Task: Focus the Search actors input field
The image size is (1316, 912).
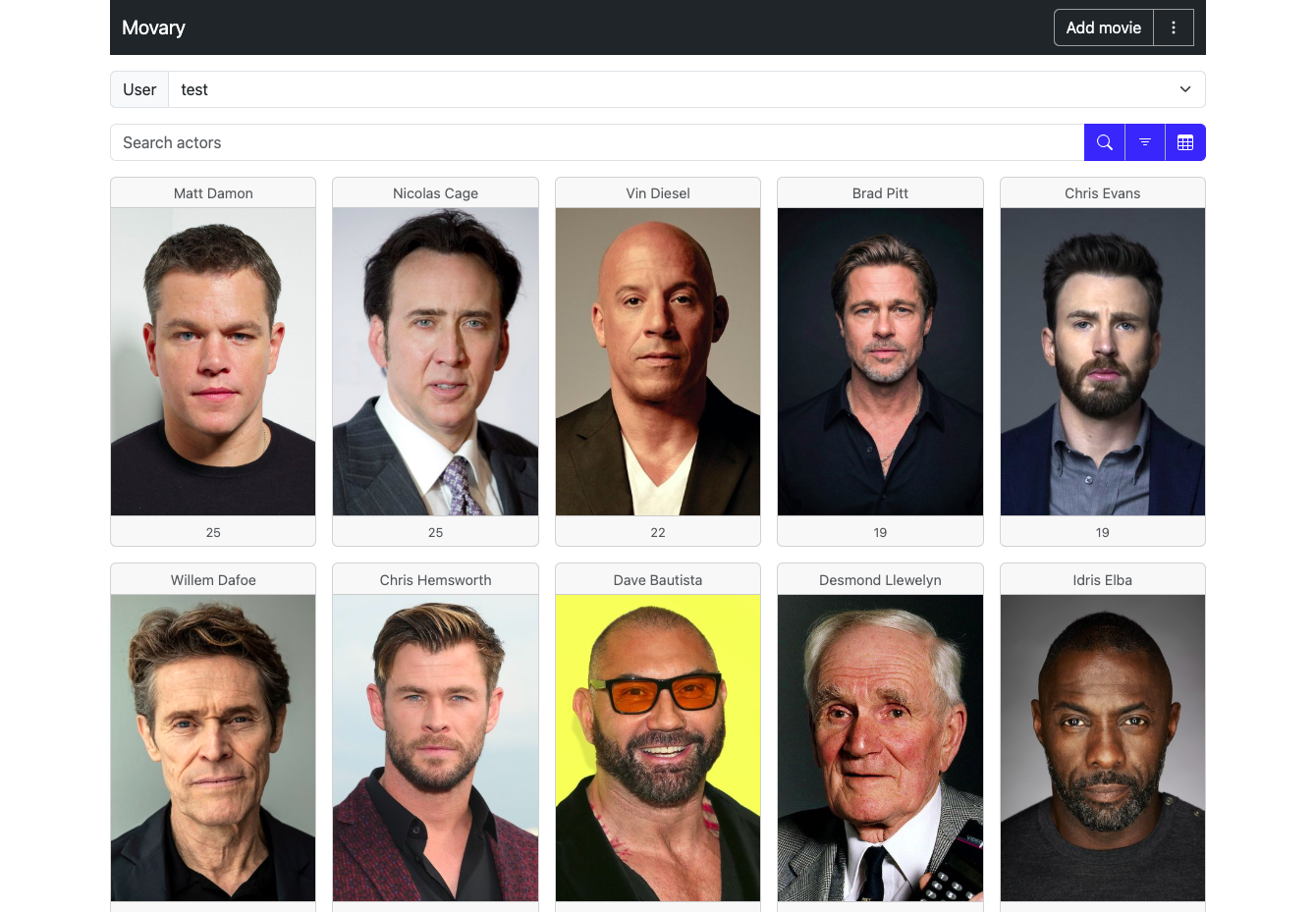Action: click(x=597, y=142)
